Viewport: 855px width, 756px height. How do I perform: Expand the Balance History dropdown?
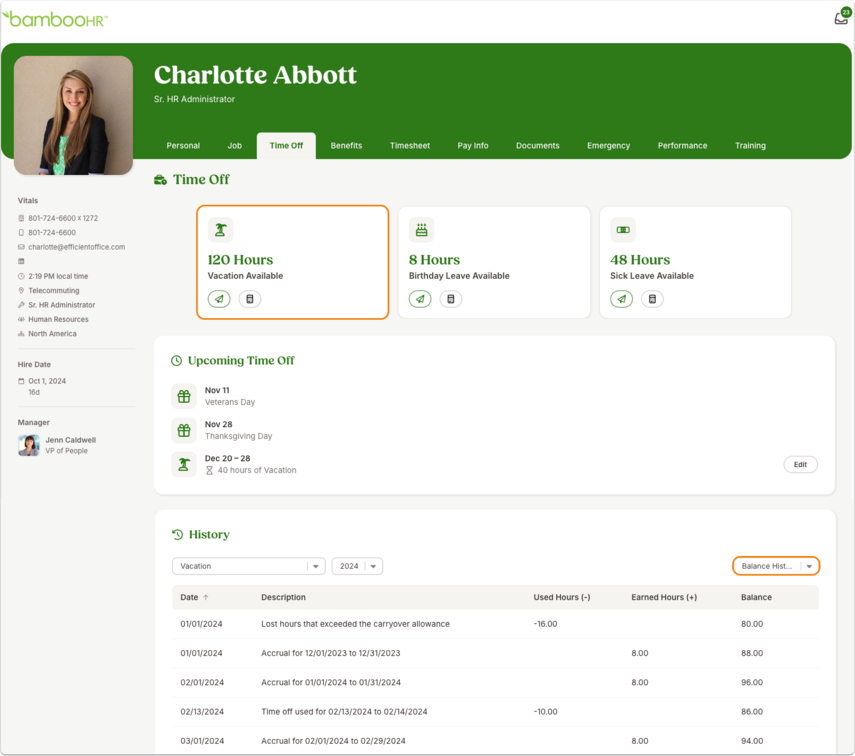776,566
